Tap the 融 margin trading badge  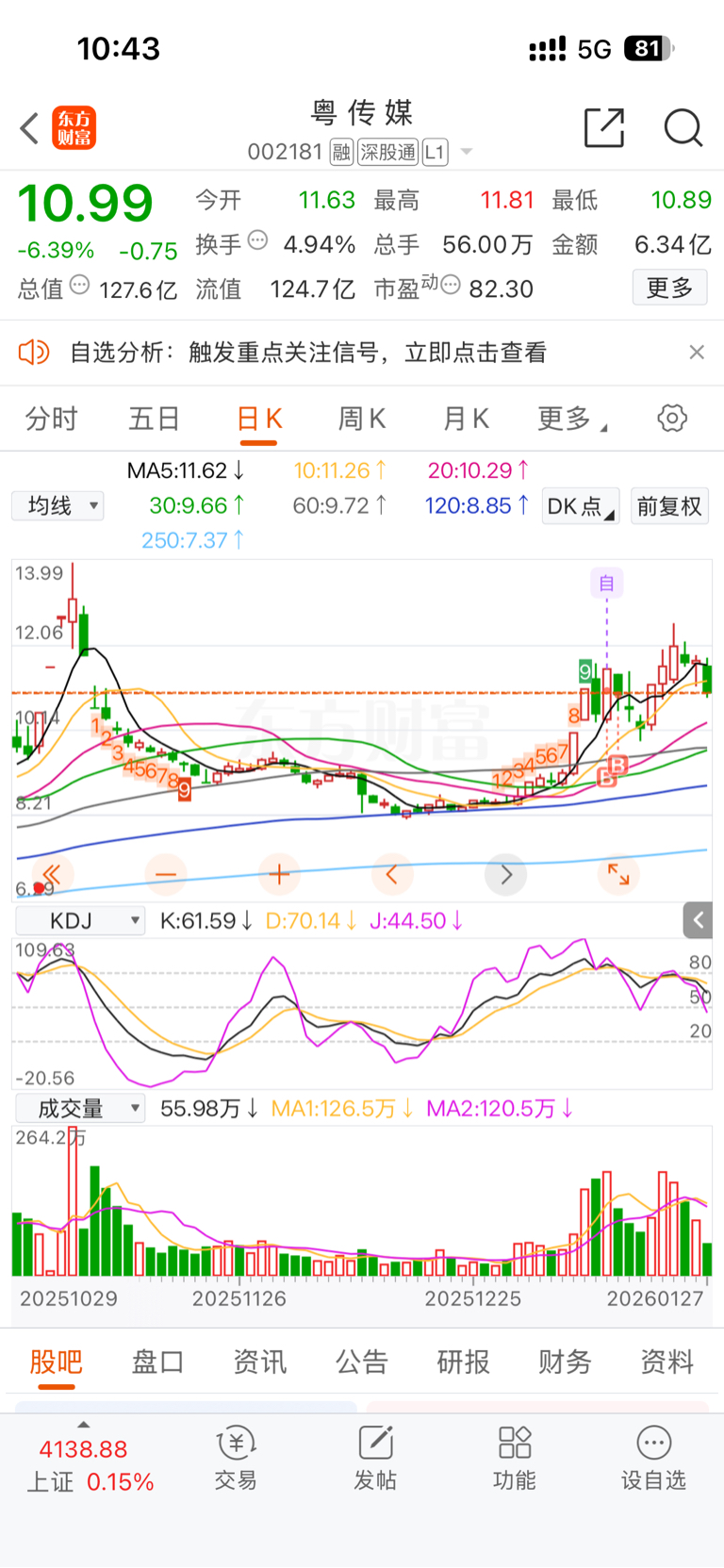(x=341, y=152)
